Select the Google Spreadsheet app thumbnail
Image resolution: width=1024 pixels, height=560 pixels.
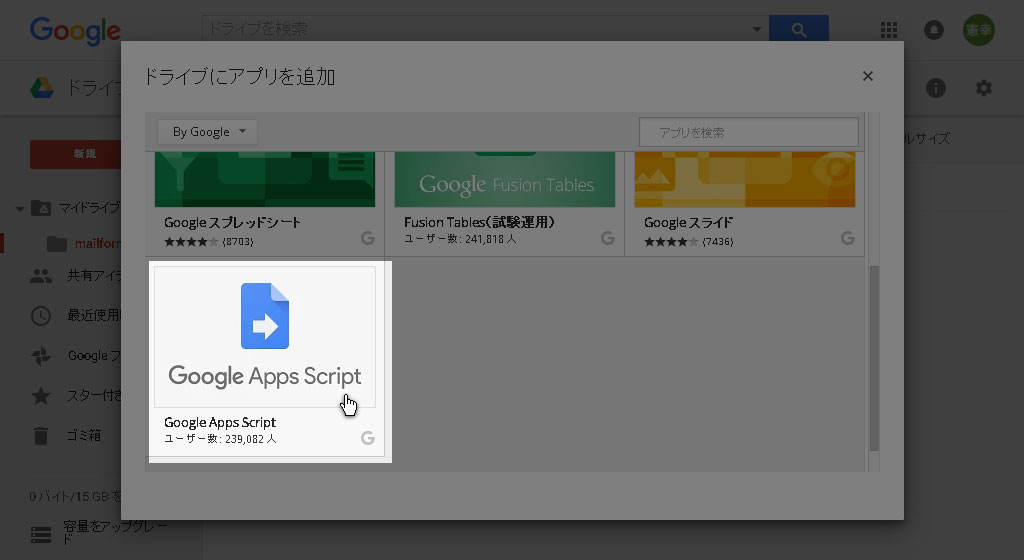[265, 180]
